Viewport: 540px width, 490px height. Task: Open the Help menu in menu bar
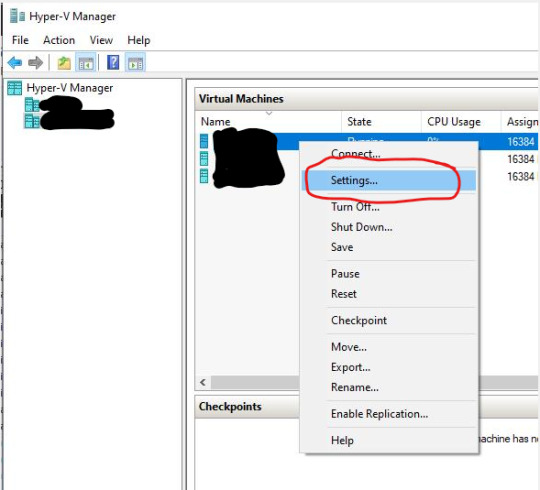(139, 40)
